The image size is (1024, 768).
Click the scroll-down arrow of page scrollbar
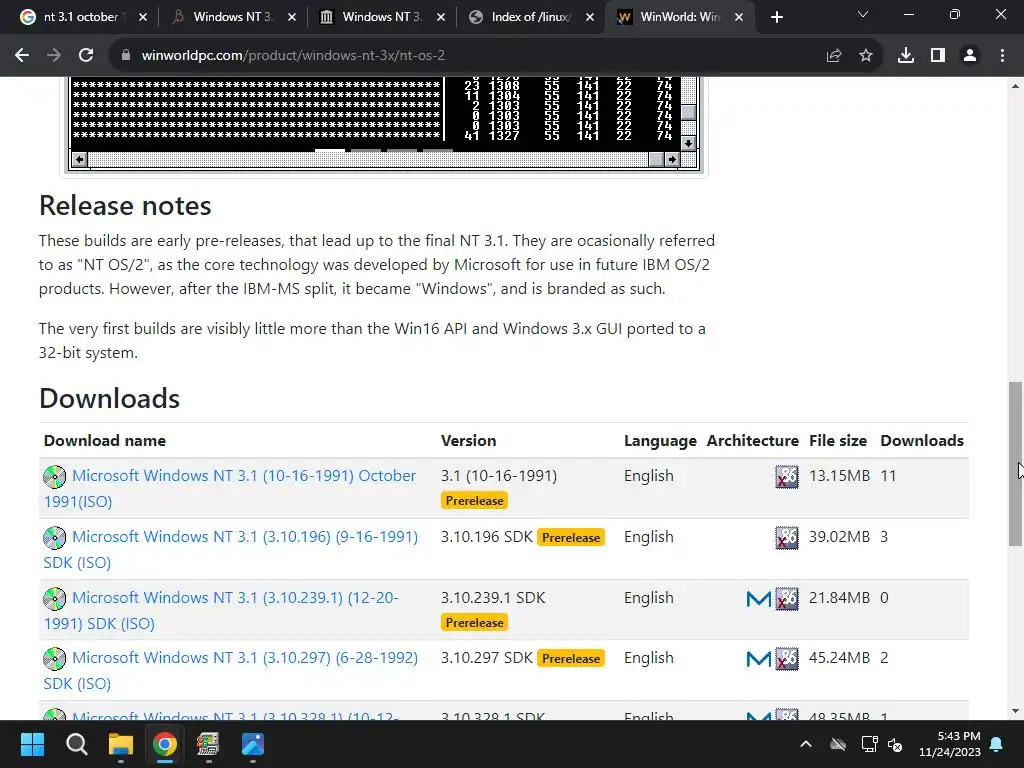[1015, 711]
